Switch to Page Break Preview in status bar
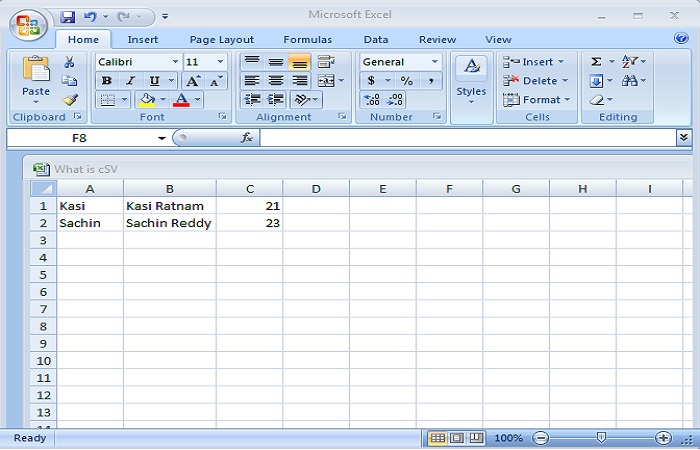Image resolution: width=700 pixels, height=450 pixels. coord(476,438)
